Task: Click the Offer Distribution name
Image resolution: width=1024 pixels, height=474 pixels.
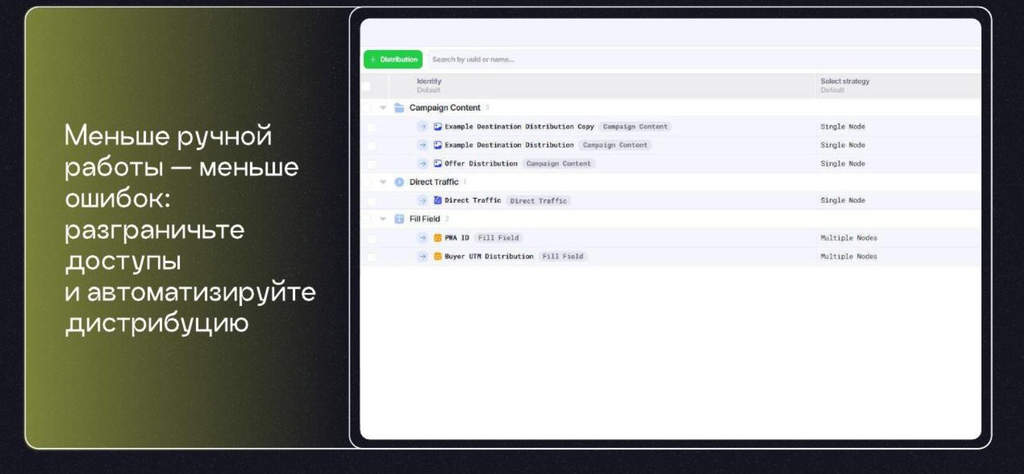Action: pyautogui.click(x=481, y=164)
